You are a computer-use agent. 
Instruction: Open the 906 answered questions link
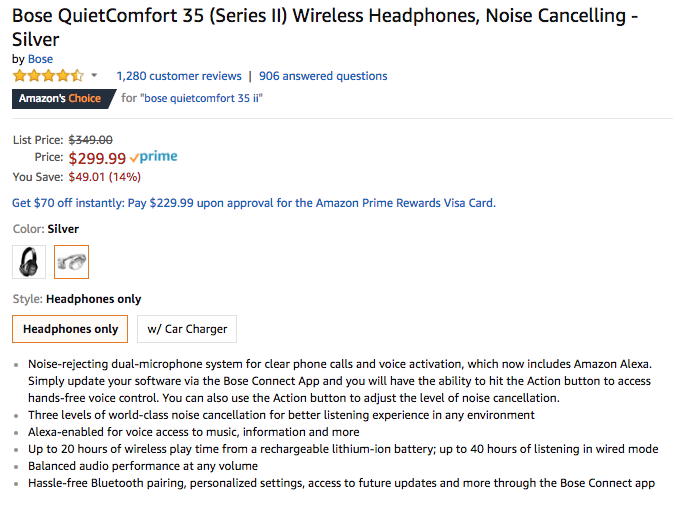(323, 76)
